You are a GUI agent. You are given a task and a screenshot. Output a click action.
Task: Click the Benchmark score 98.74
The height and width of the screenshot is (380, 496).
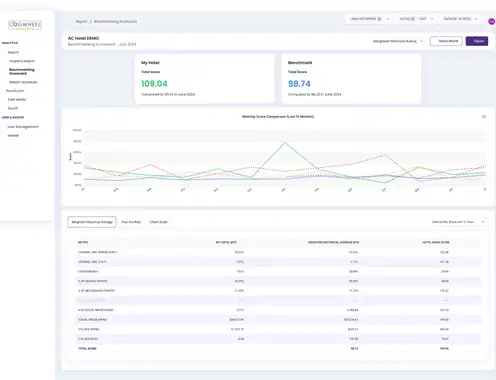299,84
